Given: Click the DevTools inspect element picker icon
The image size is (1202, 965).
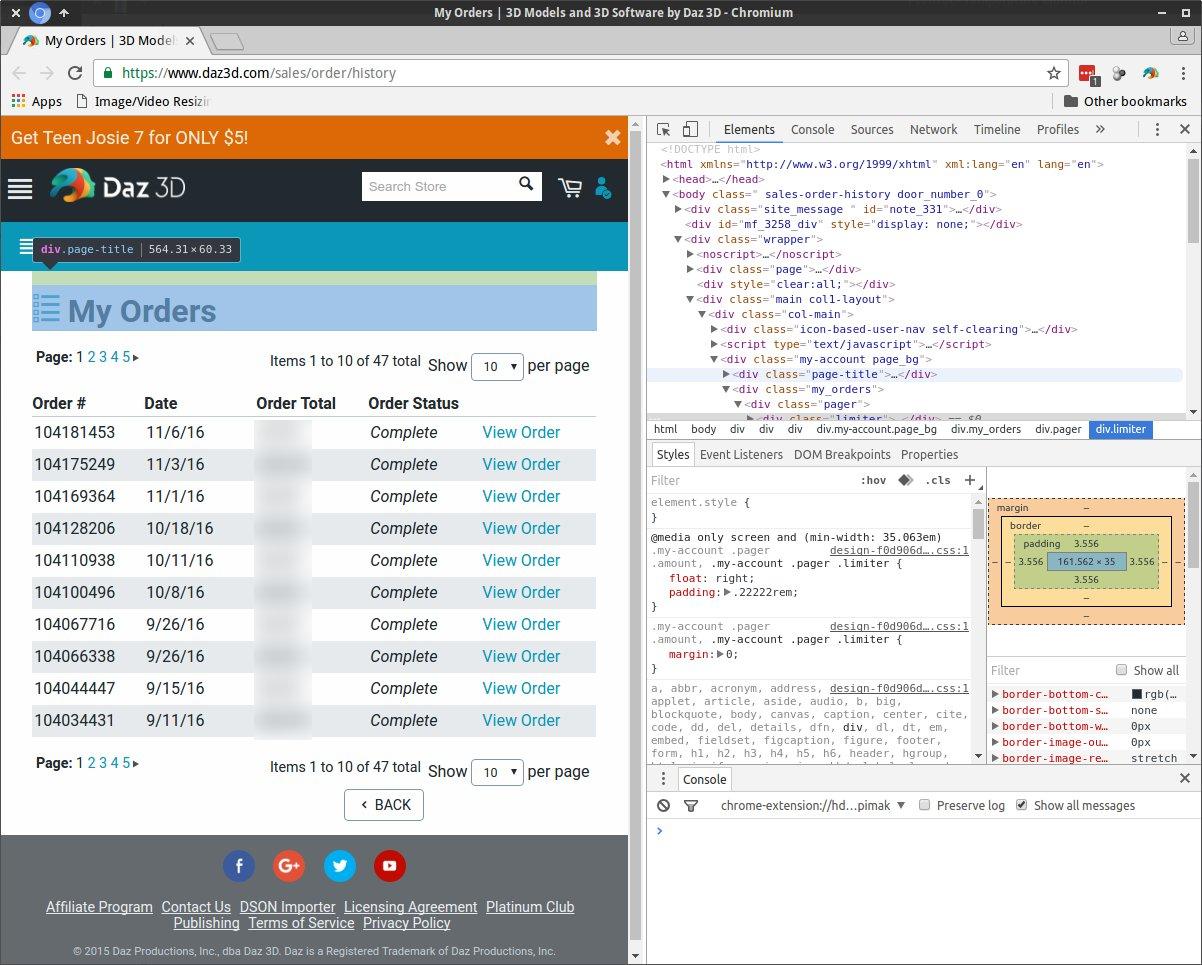Looking at the screenshot, I should click(x=663, y=130).
